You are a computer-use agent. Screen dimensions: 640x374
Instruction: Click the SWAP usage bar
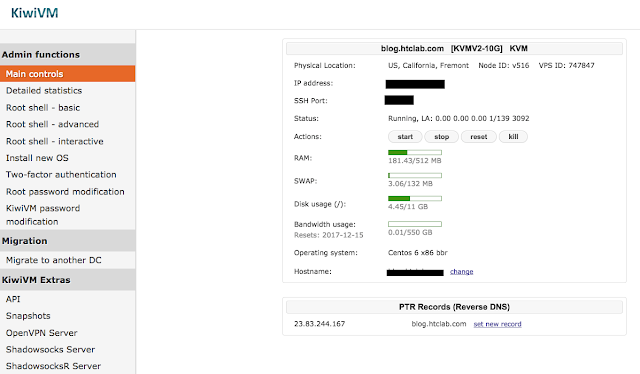tap(415, 175)
